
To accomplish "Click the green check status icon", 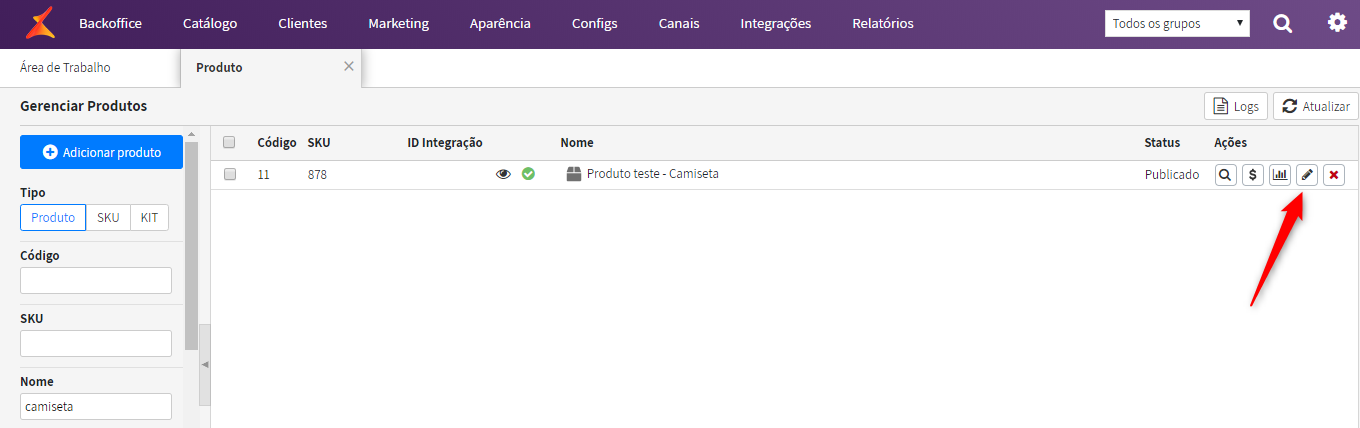I will (528, 174).
